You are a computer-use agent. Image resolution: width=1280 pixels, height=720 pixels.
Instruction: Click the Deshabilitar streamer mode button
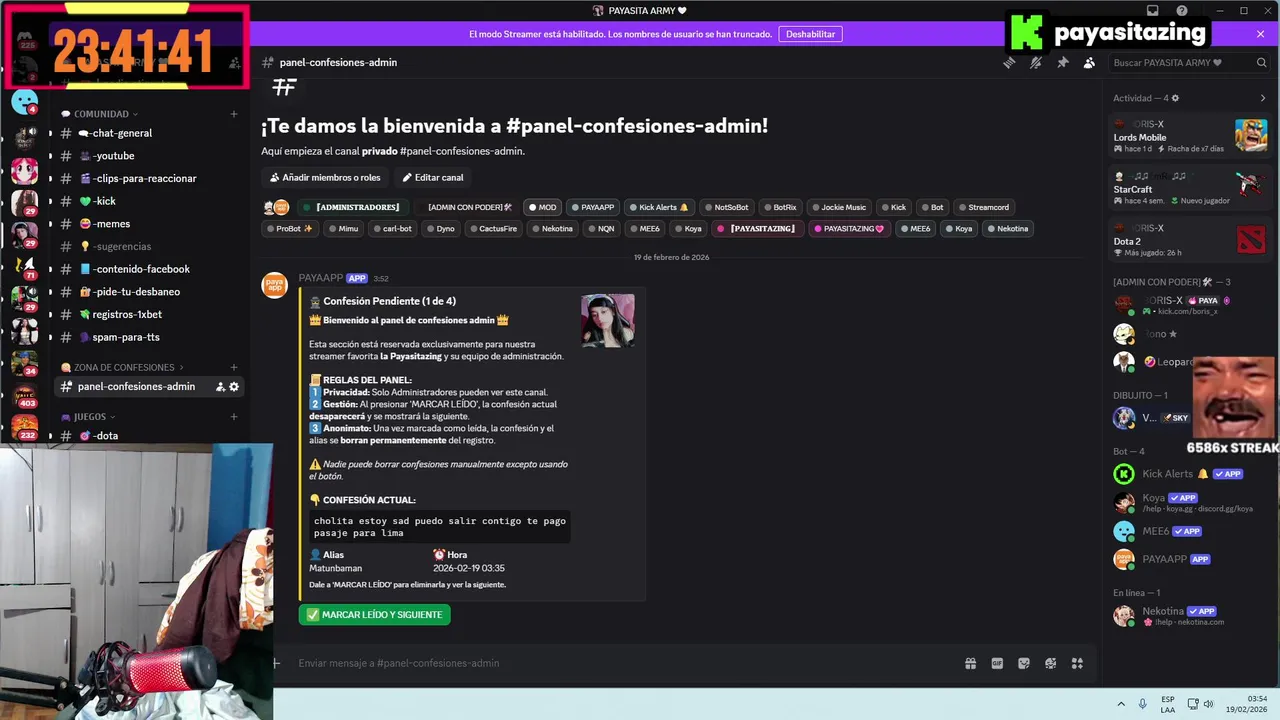click(810, 34)
